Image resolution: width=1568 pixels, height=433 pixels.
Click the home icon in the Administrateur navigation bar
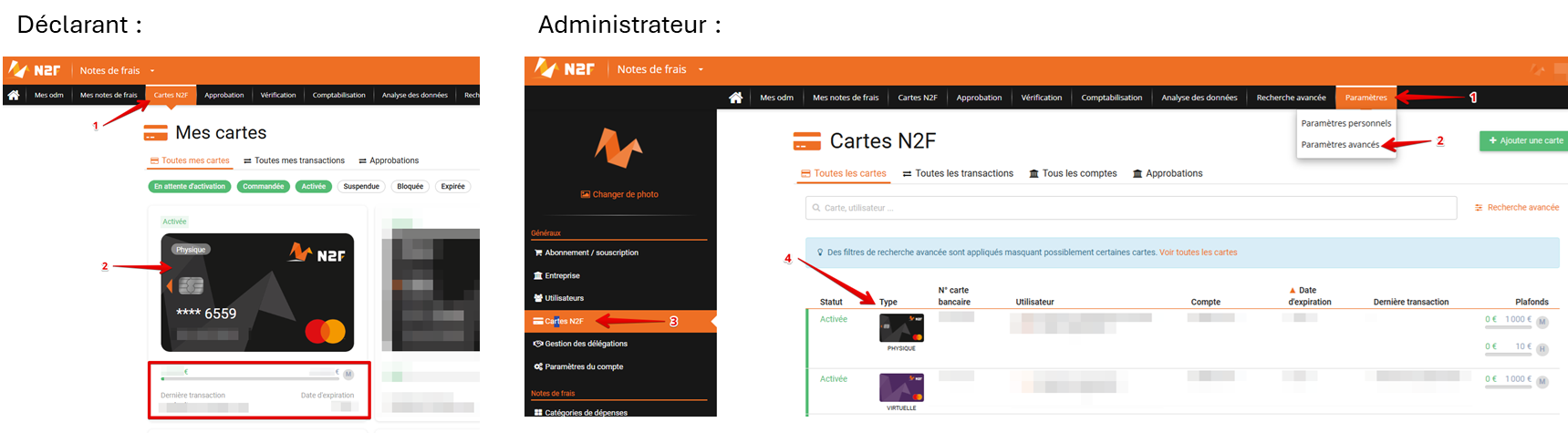click(735, 98)
